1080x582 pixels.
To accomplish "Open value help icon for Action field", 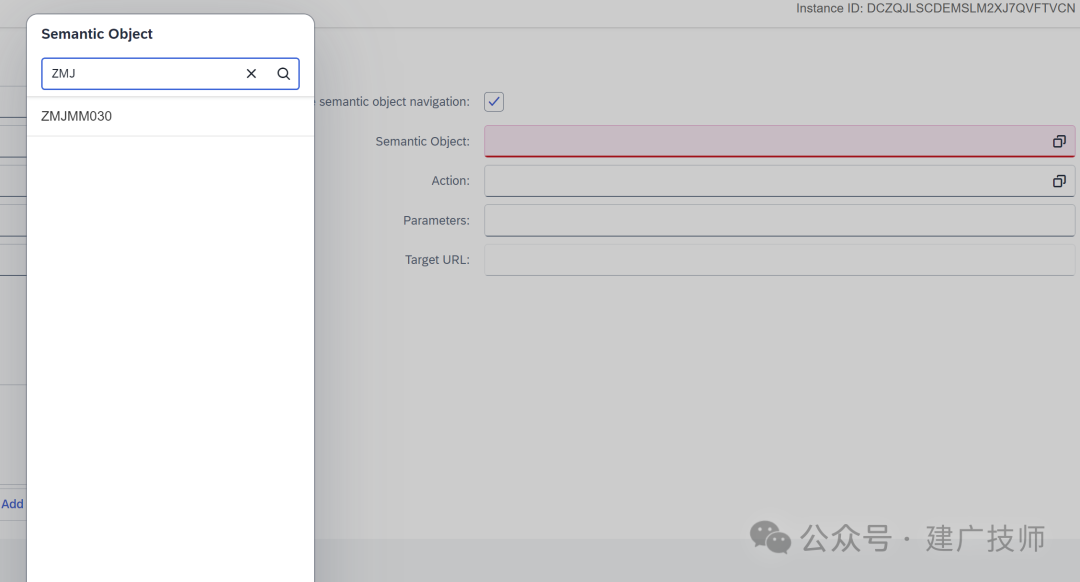I will [x=1059, y=181].
